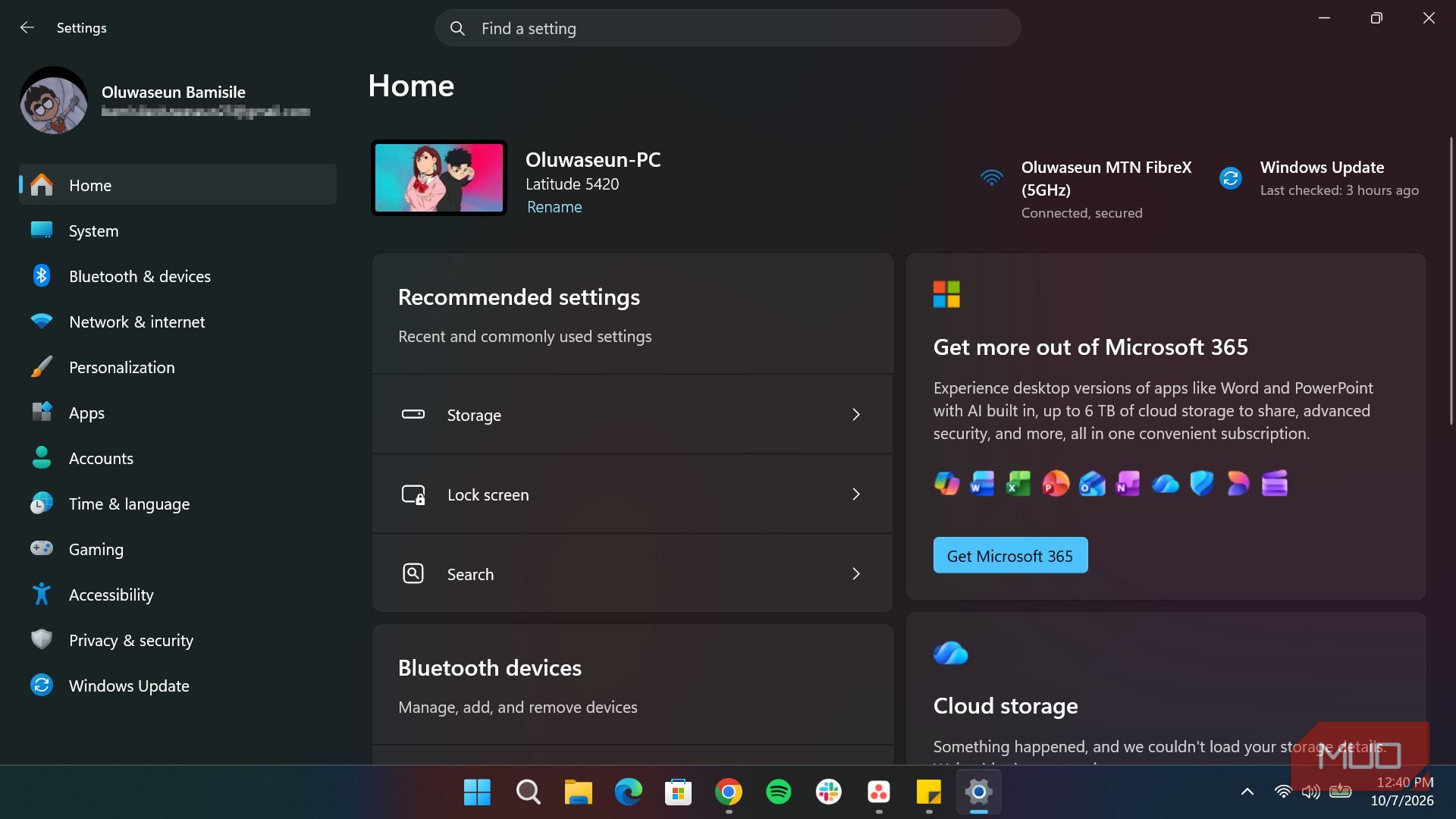
Task: Click the Copilot icon in Microsoft 365 card
Action: (x=946, y=483)
